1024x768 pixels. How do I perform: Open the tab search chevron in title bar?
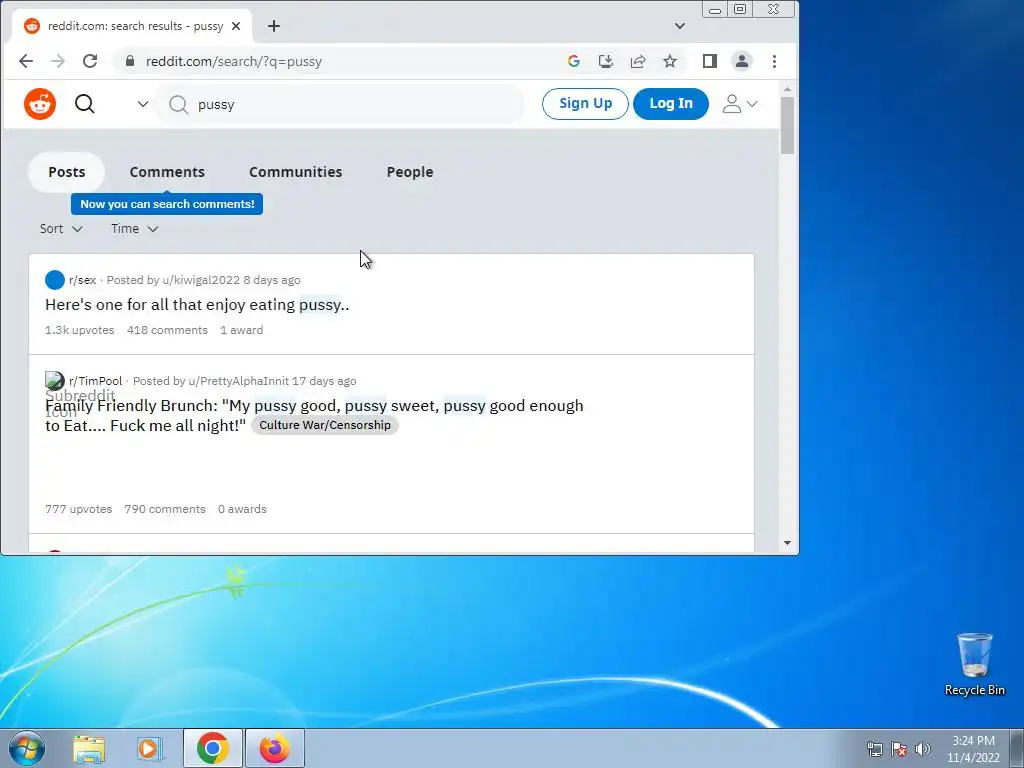tap(680, 26)
